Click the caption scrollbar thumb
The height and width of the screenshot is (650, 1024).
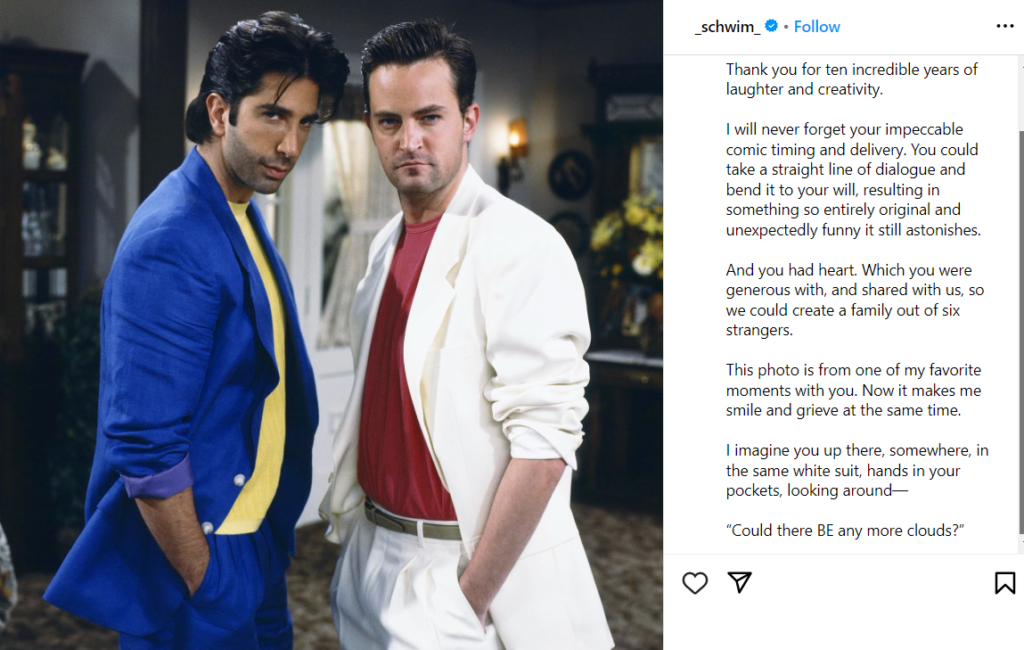click(x=1021, y=332)
